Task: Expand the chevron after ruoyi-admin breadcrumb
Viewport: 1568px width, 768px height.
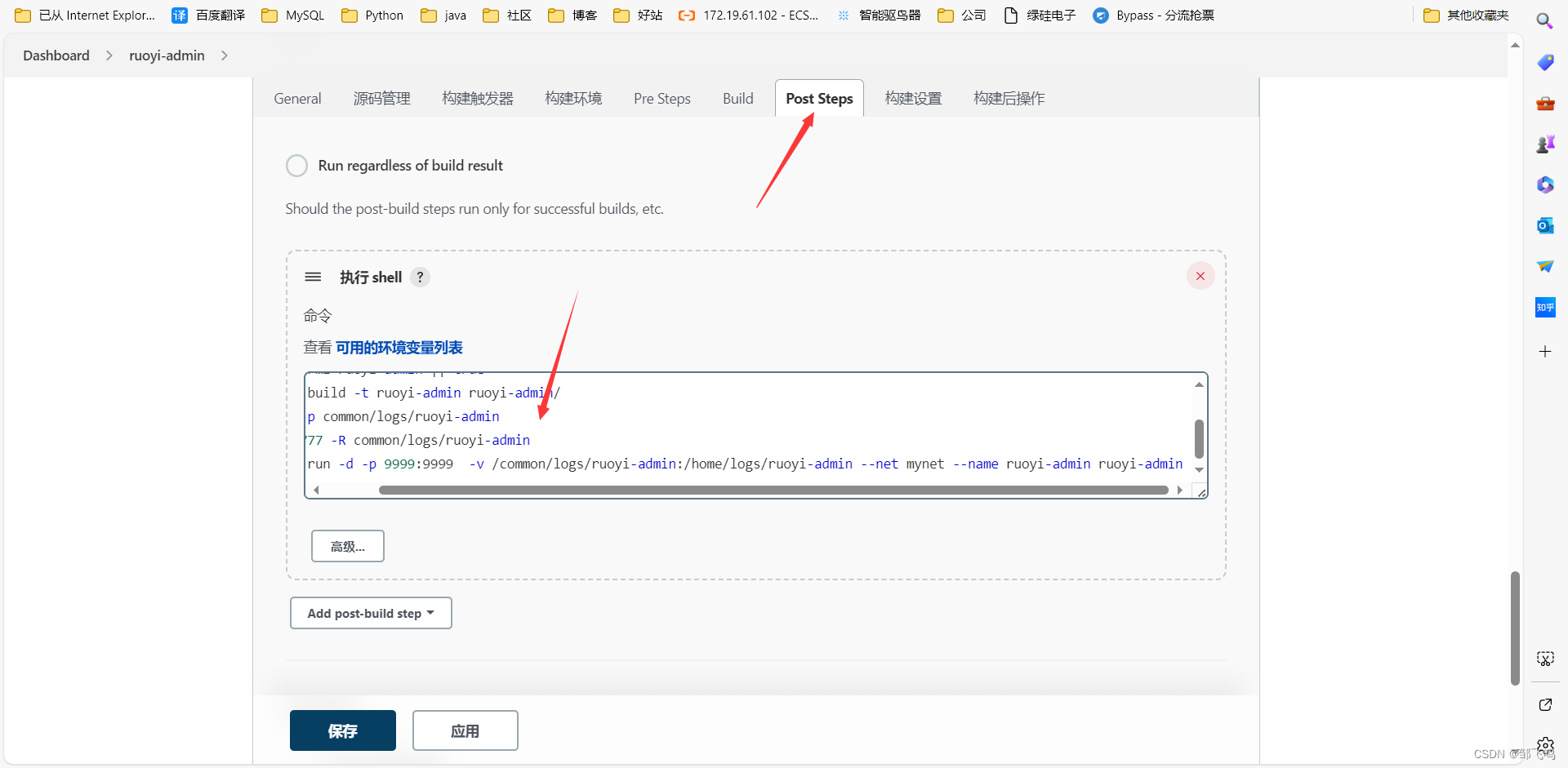Action: point(225,55)
